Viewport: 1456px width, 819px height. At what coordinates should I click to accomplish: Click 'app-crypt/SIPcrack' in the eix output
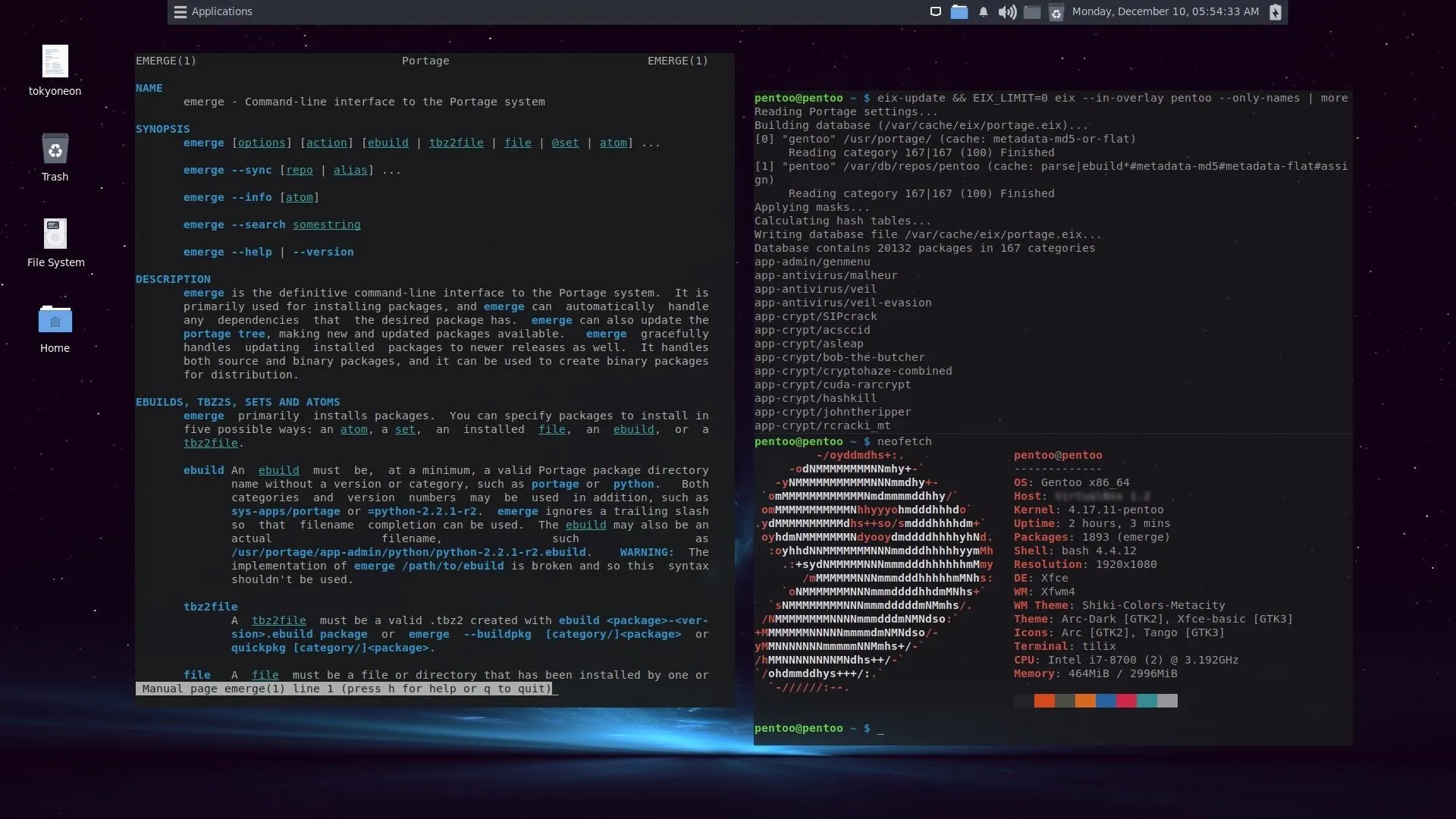[x=816, y=317]
